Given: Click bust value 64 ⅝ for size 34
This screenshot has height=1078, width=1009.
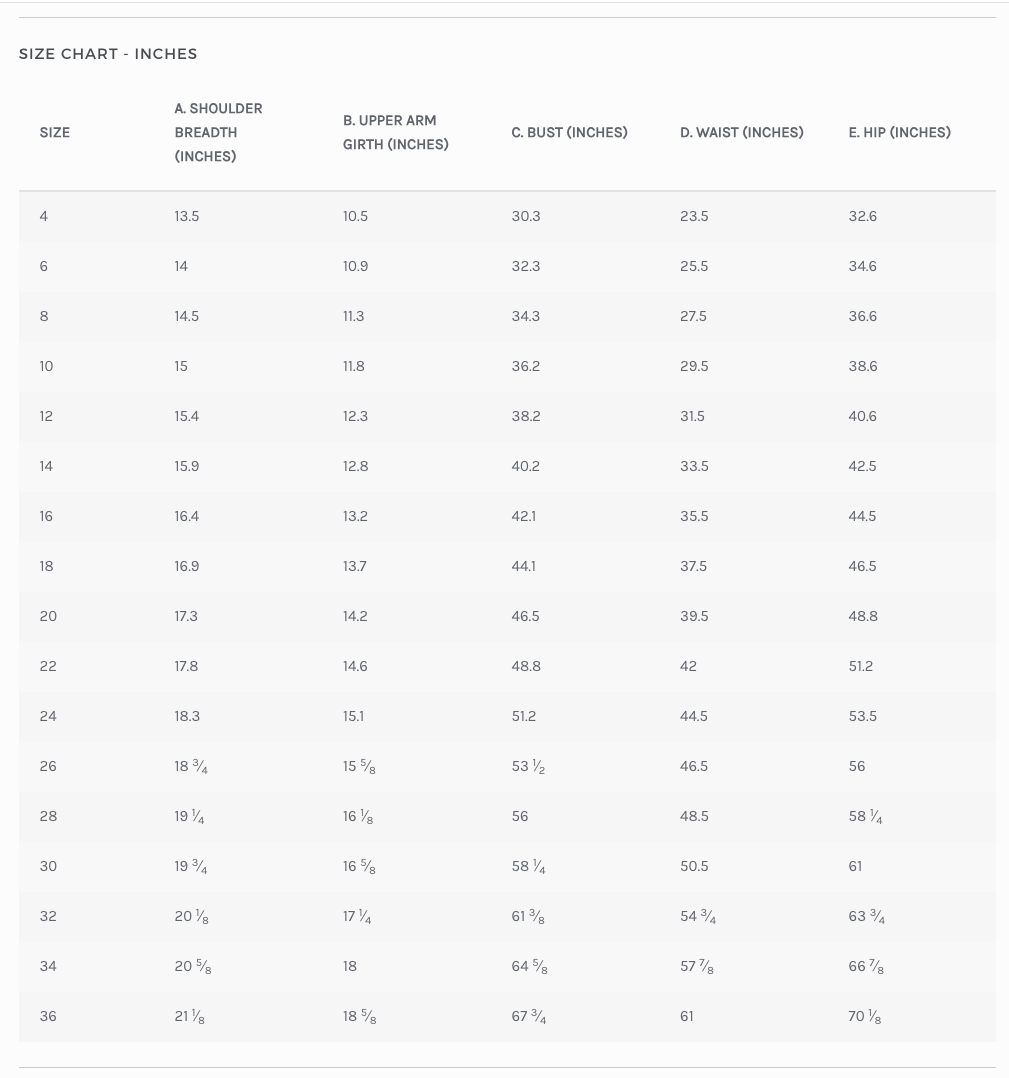Looking at the screenshot, I should 529,967.
